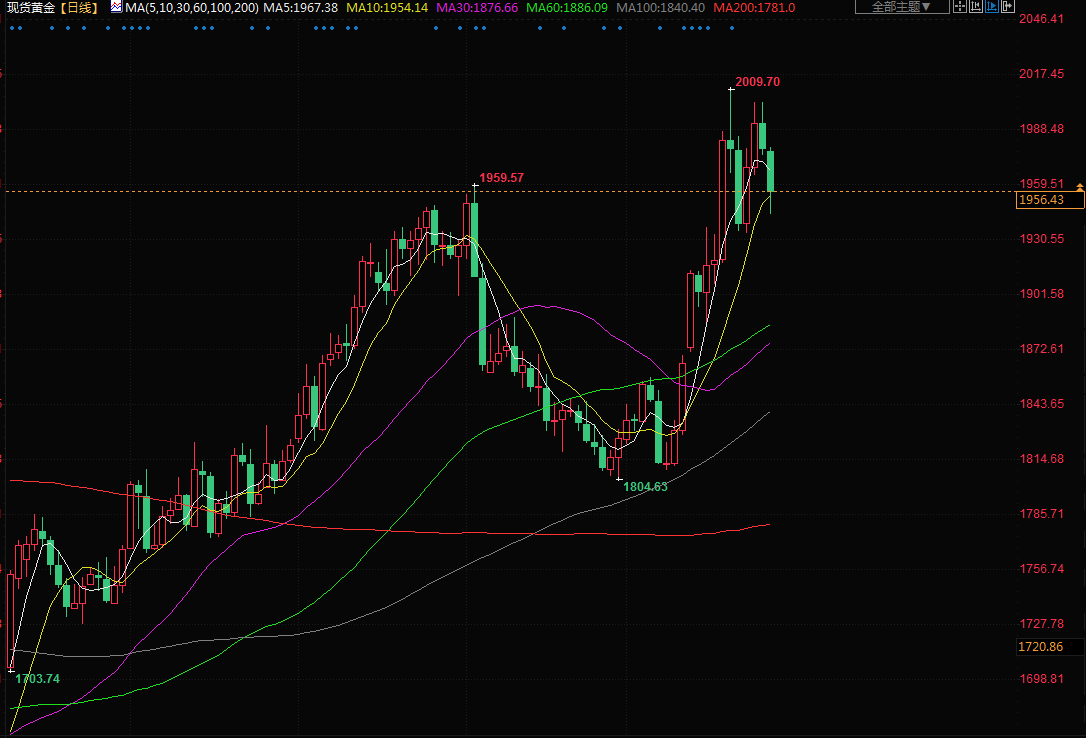Viewport: 1086px width, 738px height.
Task: Click the 1804.63 low price label
Action: point(645,486)
